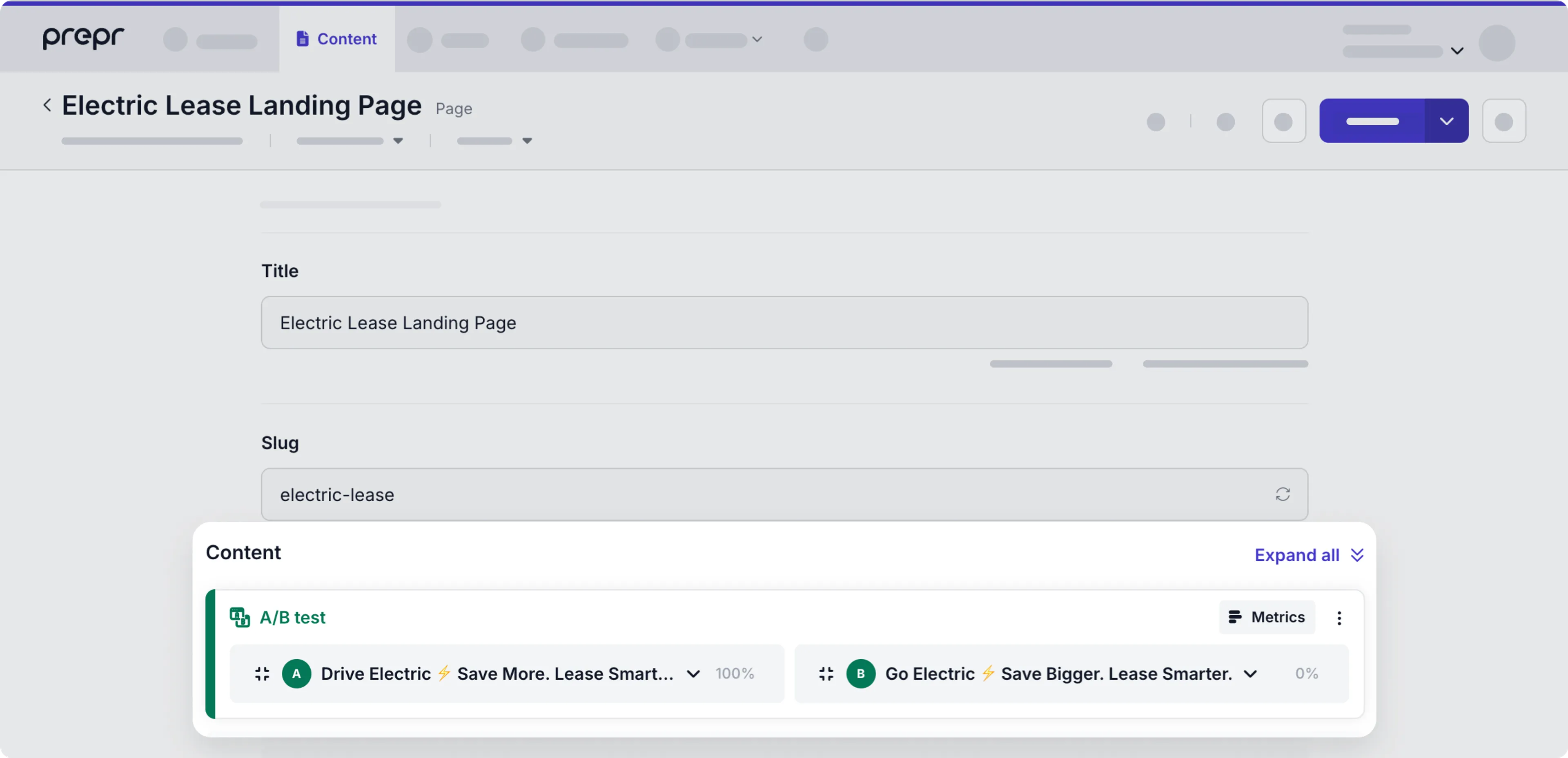Expand the Go Electric variant dropdown

coord(1249,674)
